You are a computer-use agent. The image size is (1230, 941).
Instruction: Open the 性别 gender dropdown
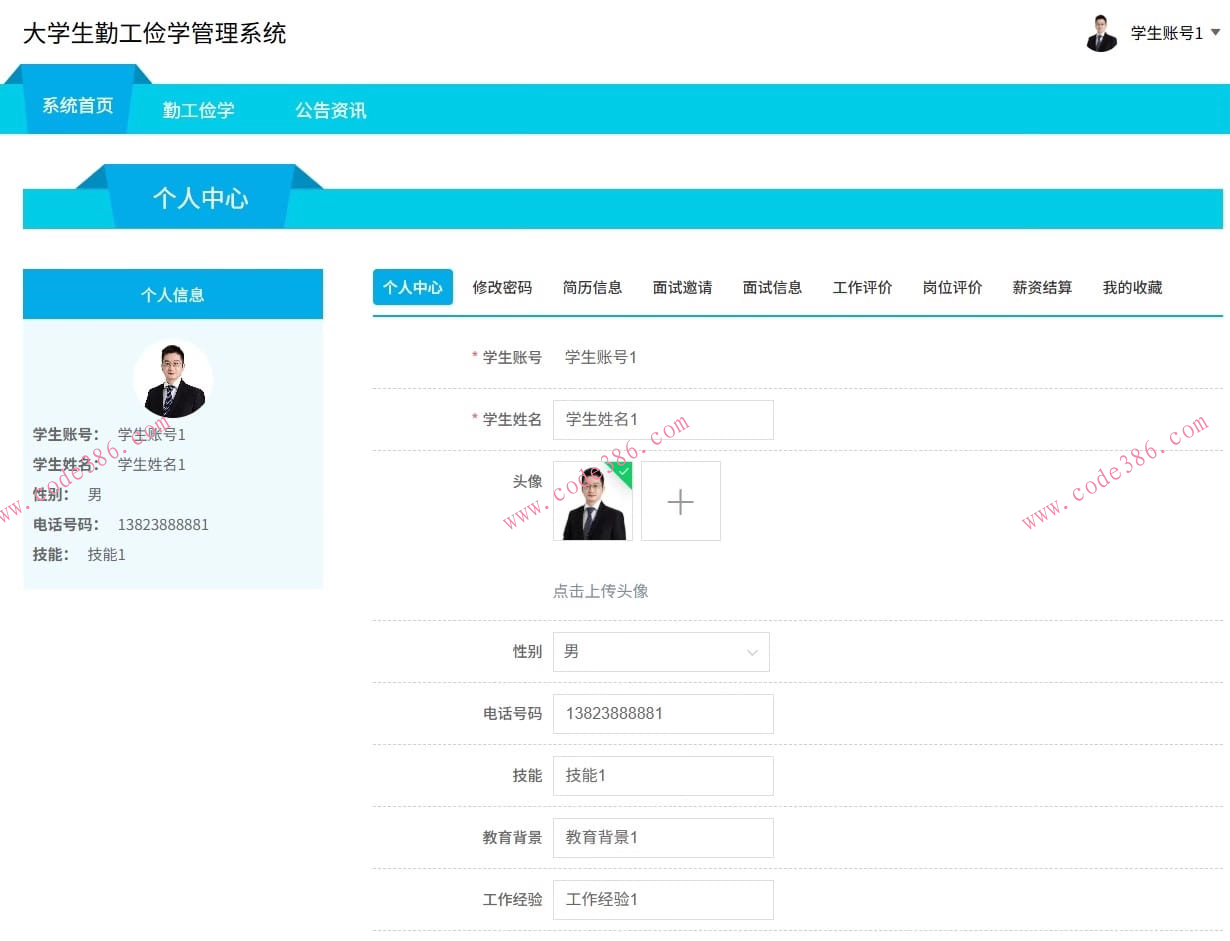(662, 651)
